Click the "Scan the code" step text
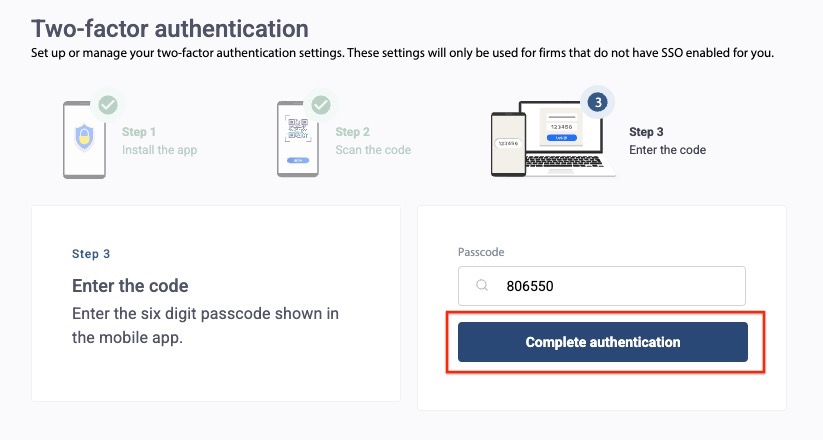Image resolution: width=823 pixels, height=440 pixels. (373, 150)
